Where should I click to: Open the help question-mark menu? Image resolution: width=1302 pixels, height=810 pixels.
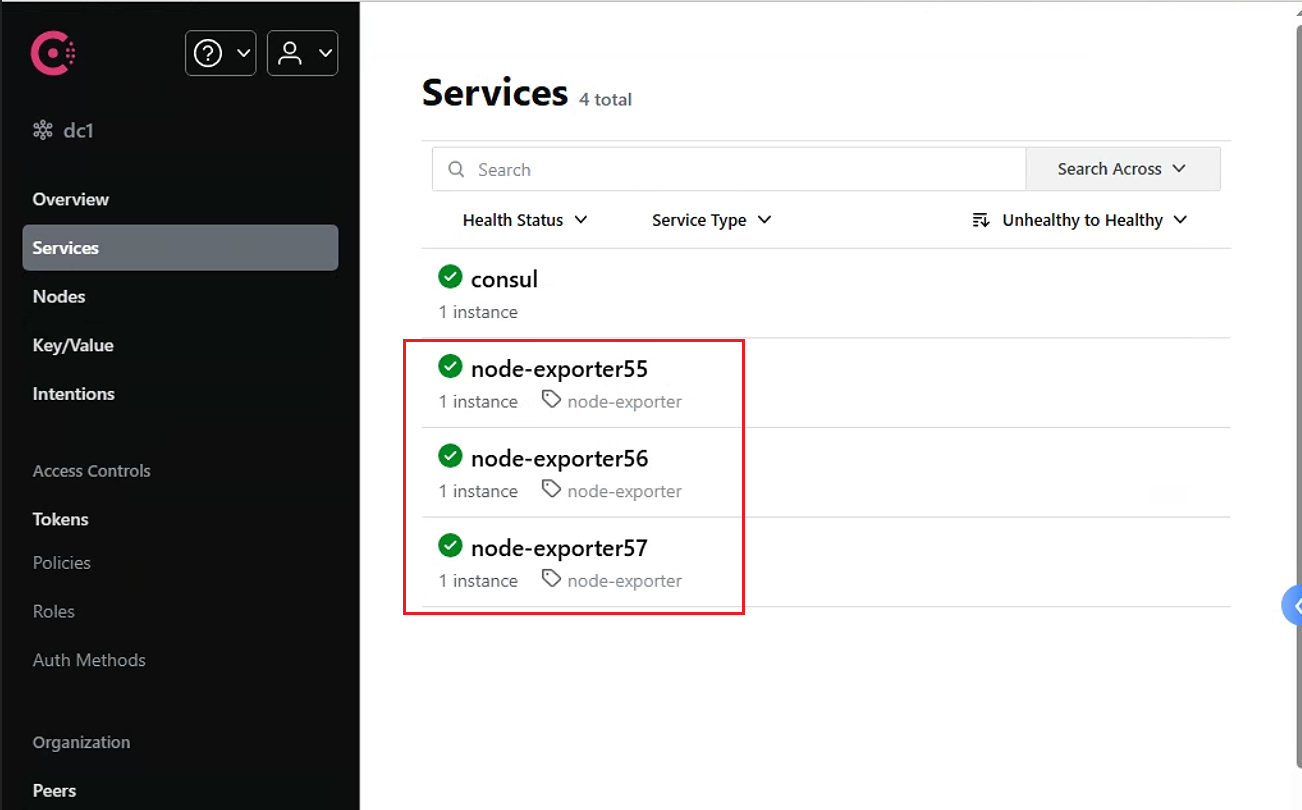click(220, 53)
